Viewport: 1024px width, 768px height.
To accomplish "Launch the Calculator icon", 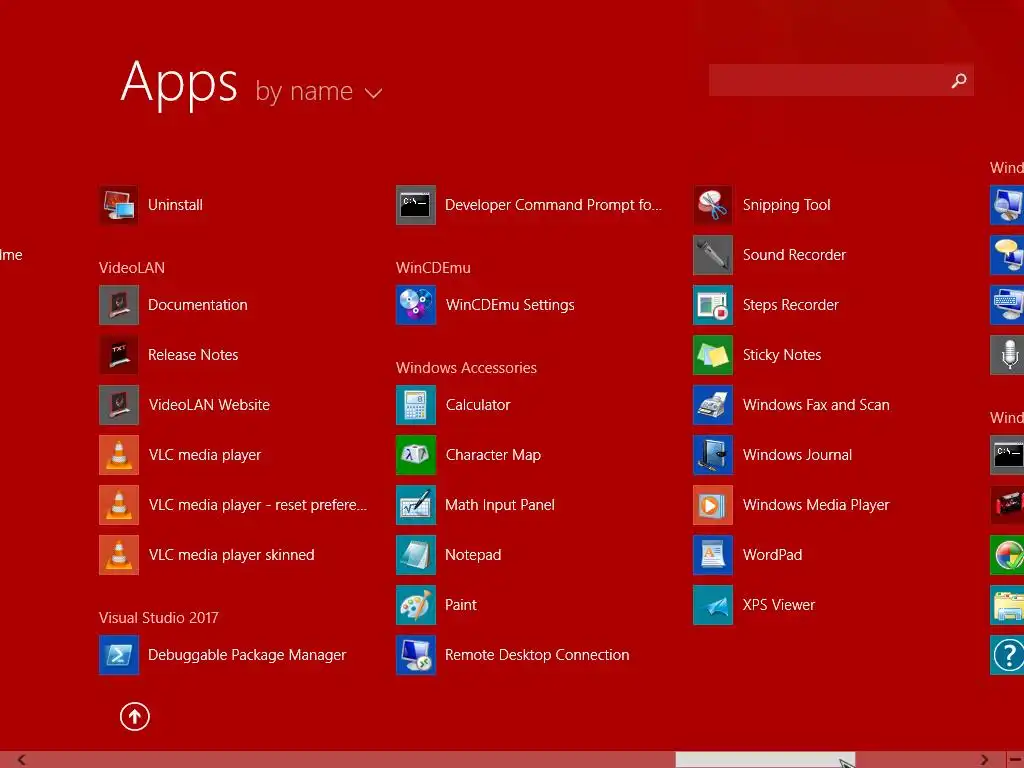I will (416, 405).
